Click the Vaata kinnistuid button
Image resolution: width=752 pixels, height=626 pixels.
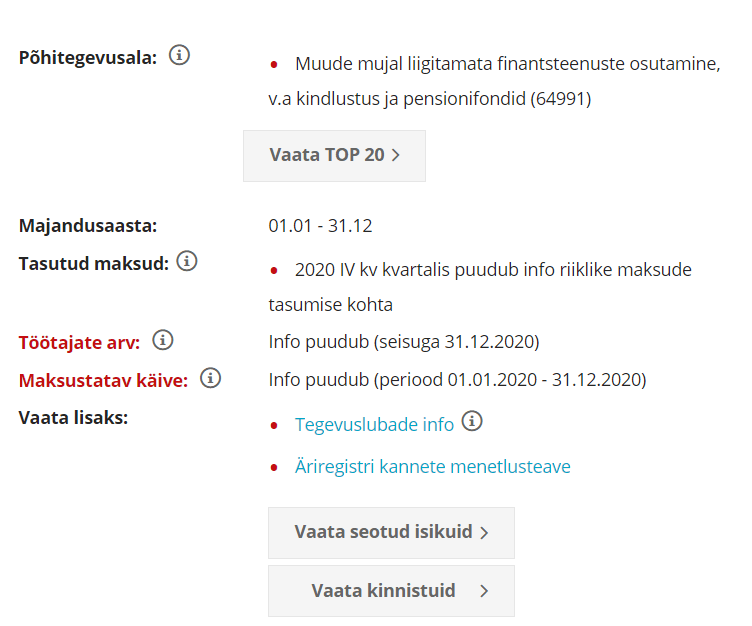(391, 591)
